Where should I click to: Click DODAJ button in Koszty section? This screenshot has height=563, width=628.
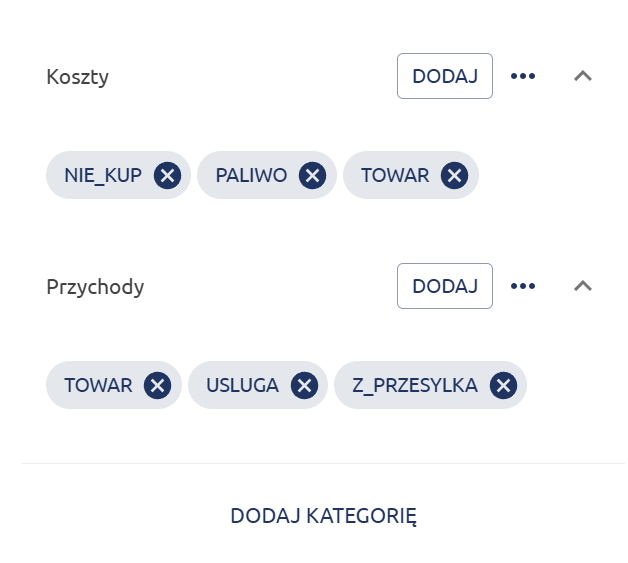pos(445,76)
